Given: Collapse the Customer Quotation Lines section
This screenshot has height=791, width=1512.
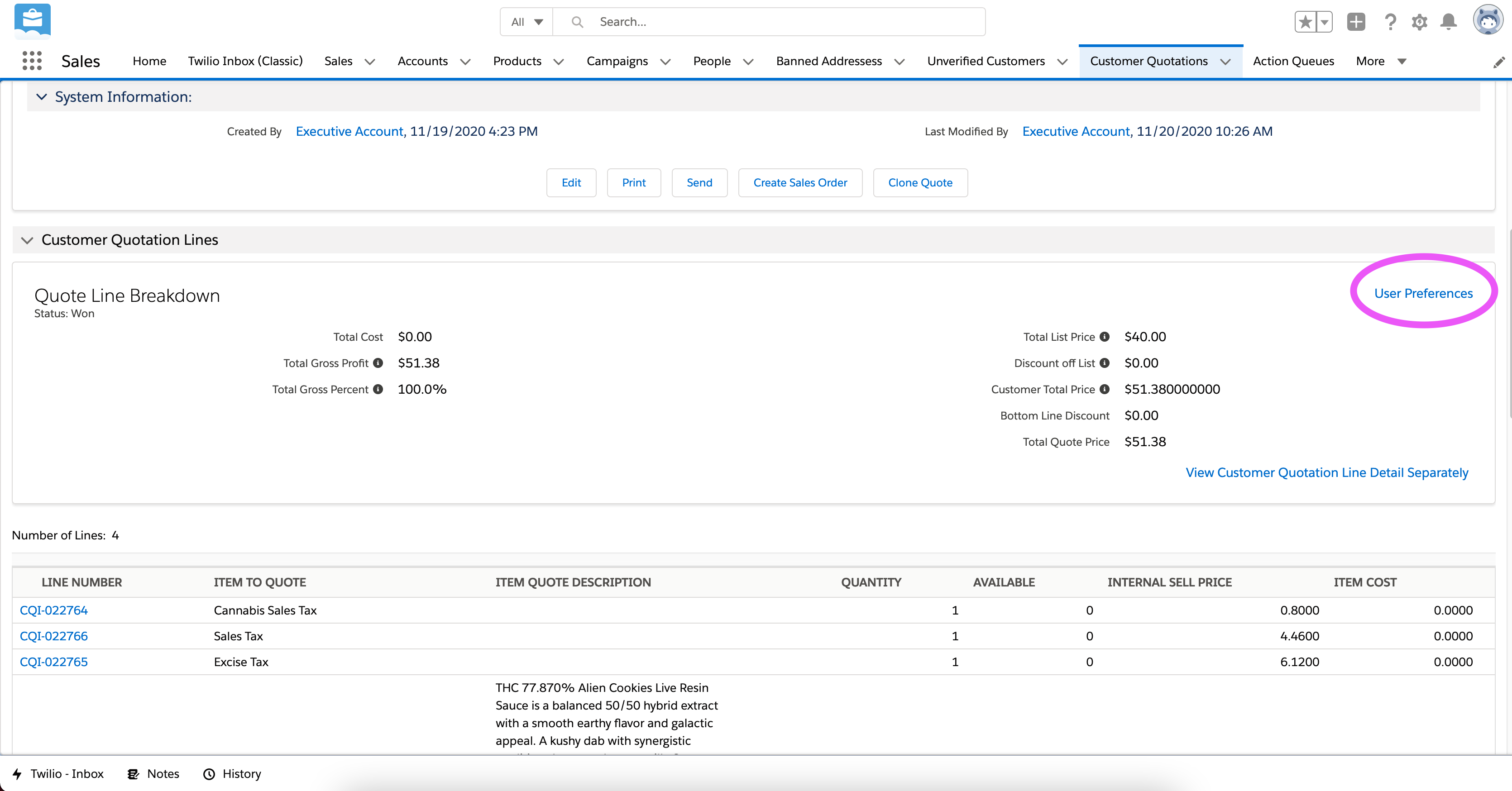Looking at the screenshot, I should tap(27, 240).
